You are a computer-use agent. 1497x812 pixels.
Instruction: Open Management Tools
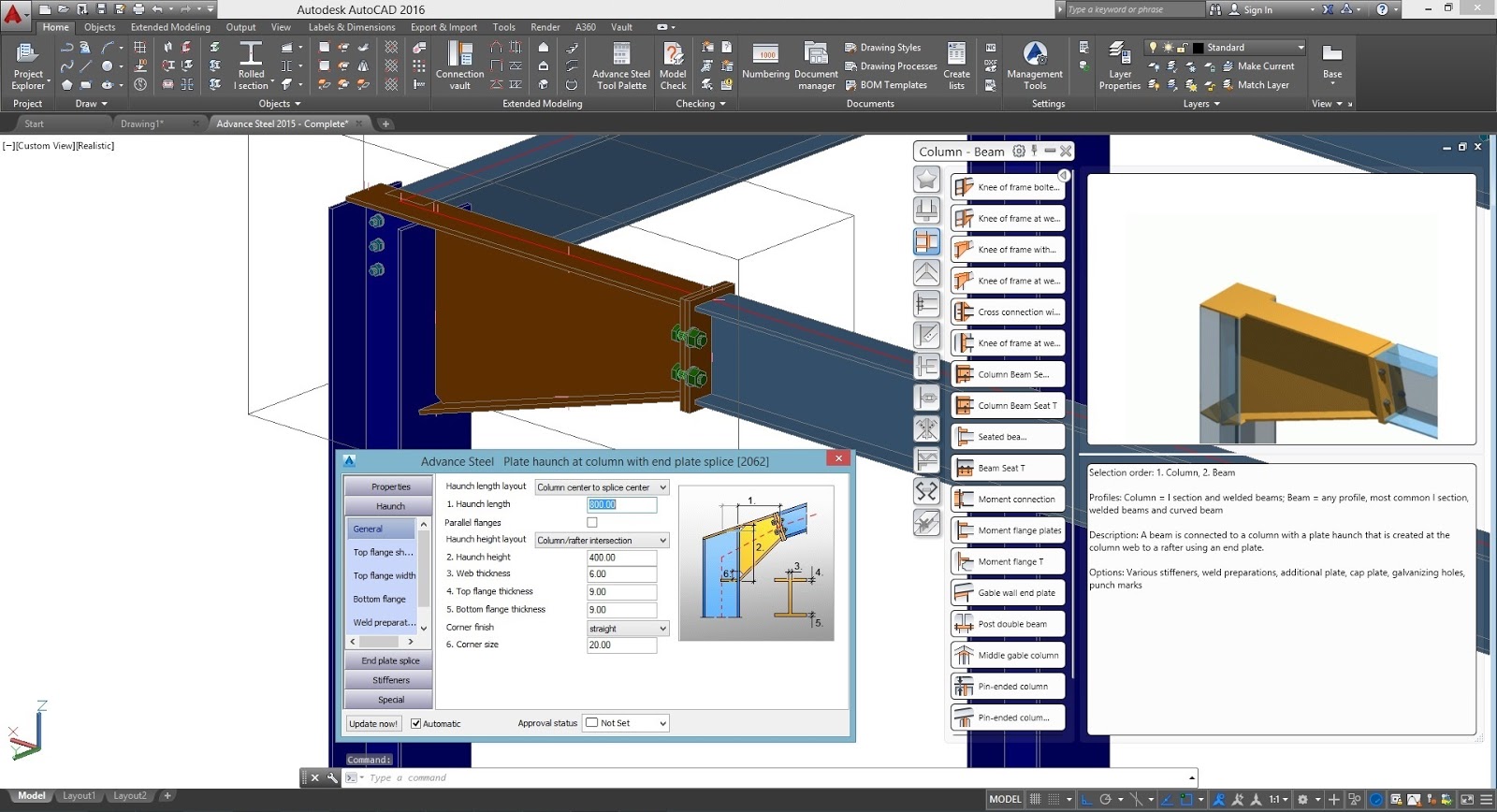[1034, 65]
